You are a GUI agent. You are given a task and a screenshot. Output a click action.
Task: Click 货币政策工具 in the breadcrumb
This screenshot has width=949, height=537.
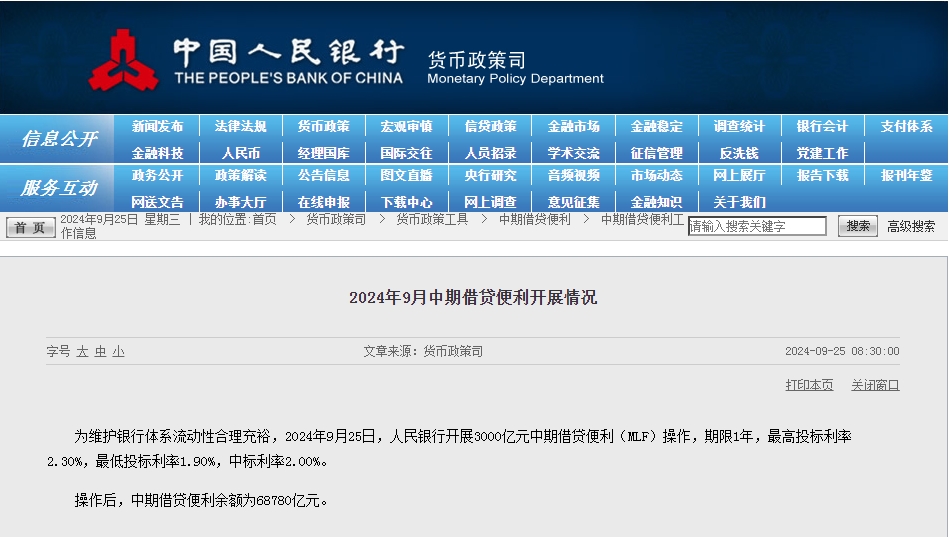pyautogui.click(x=432, y=219)
